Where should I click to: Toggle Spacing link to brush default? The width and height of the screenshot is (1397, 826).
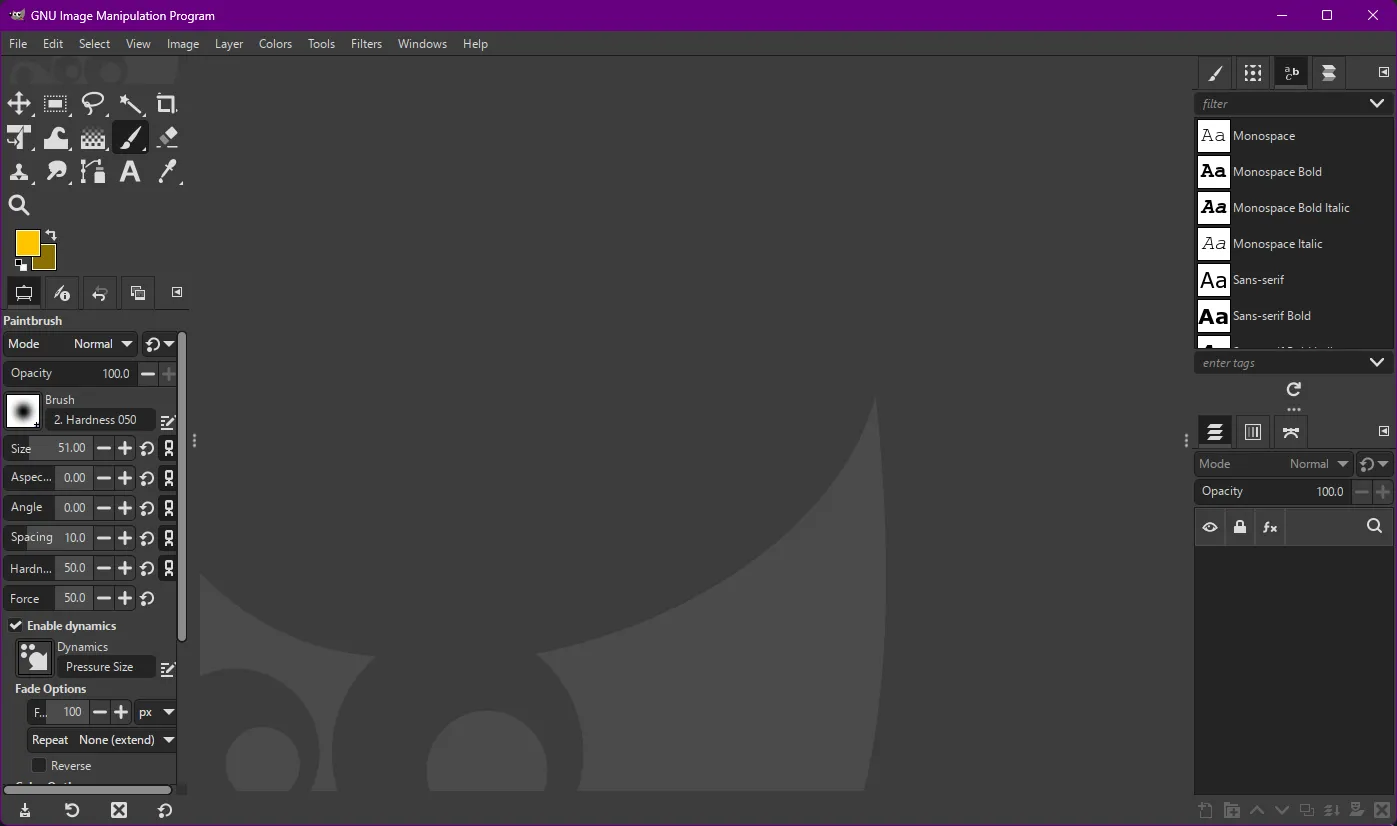pyautogui.click(x=169, y=538)
